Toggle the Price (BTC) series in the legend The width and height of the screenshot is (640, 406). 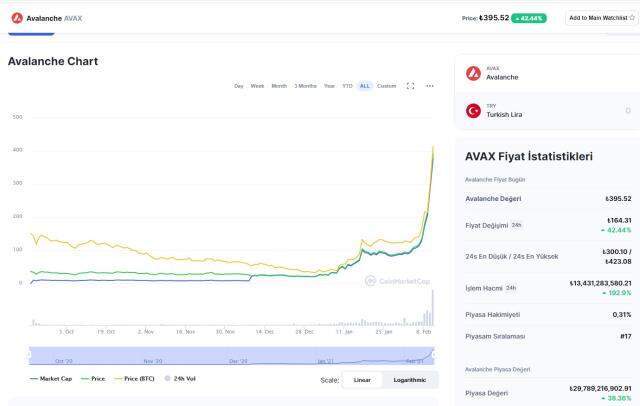(x=135, y=379)
